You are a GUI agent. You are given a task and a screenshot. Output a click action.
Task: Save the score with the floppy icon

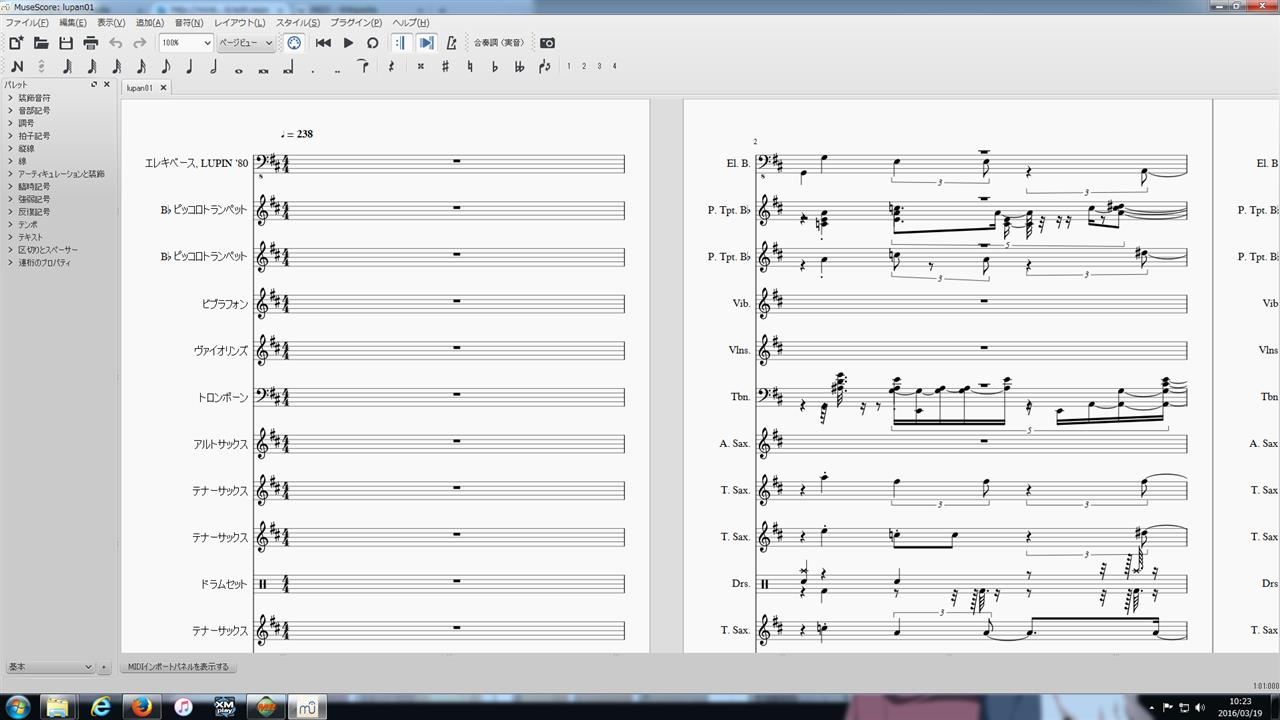pos(66,43)
